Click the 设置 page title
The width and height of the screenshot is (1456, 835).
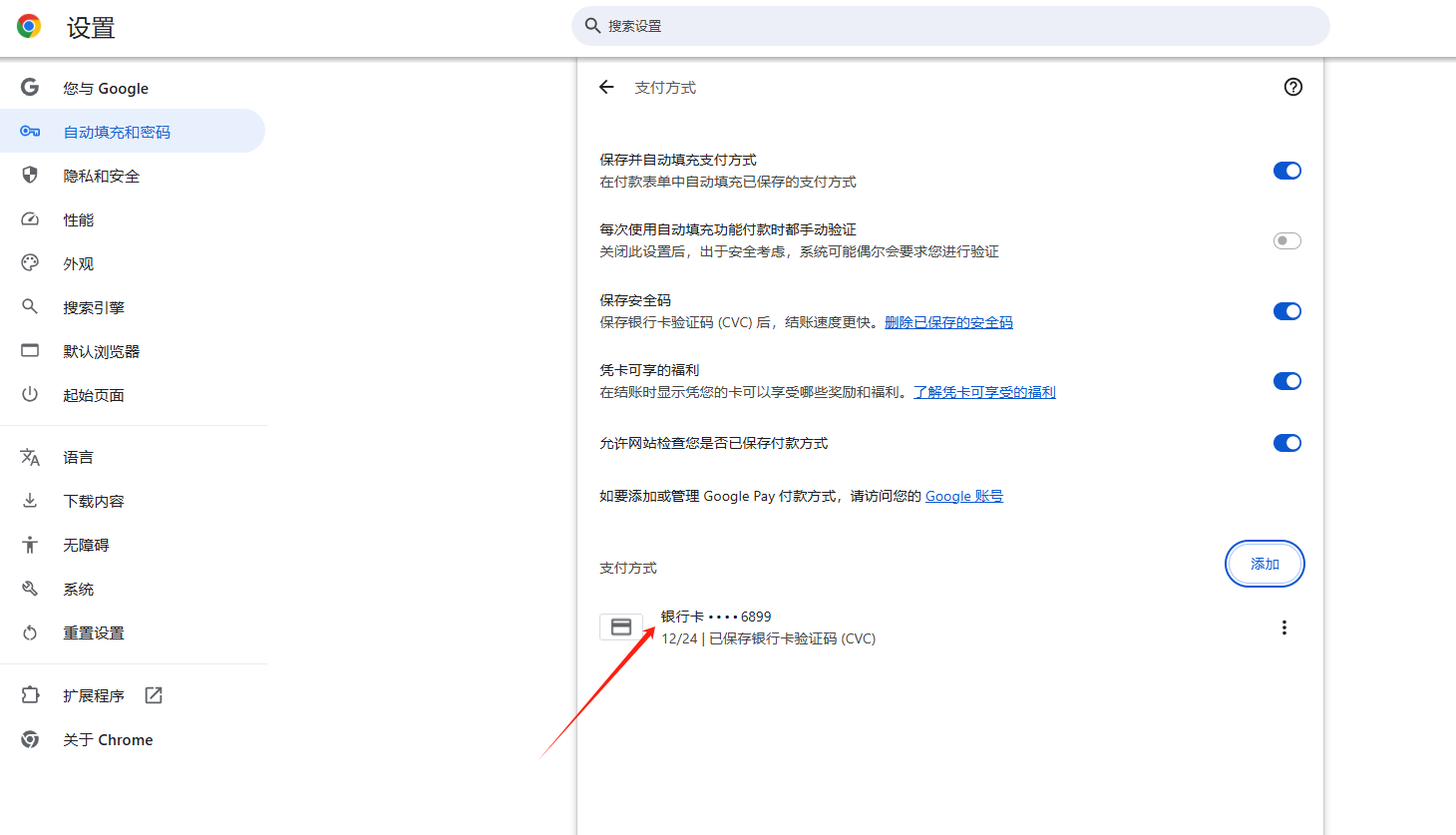coord(91,28)
